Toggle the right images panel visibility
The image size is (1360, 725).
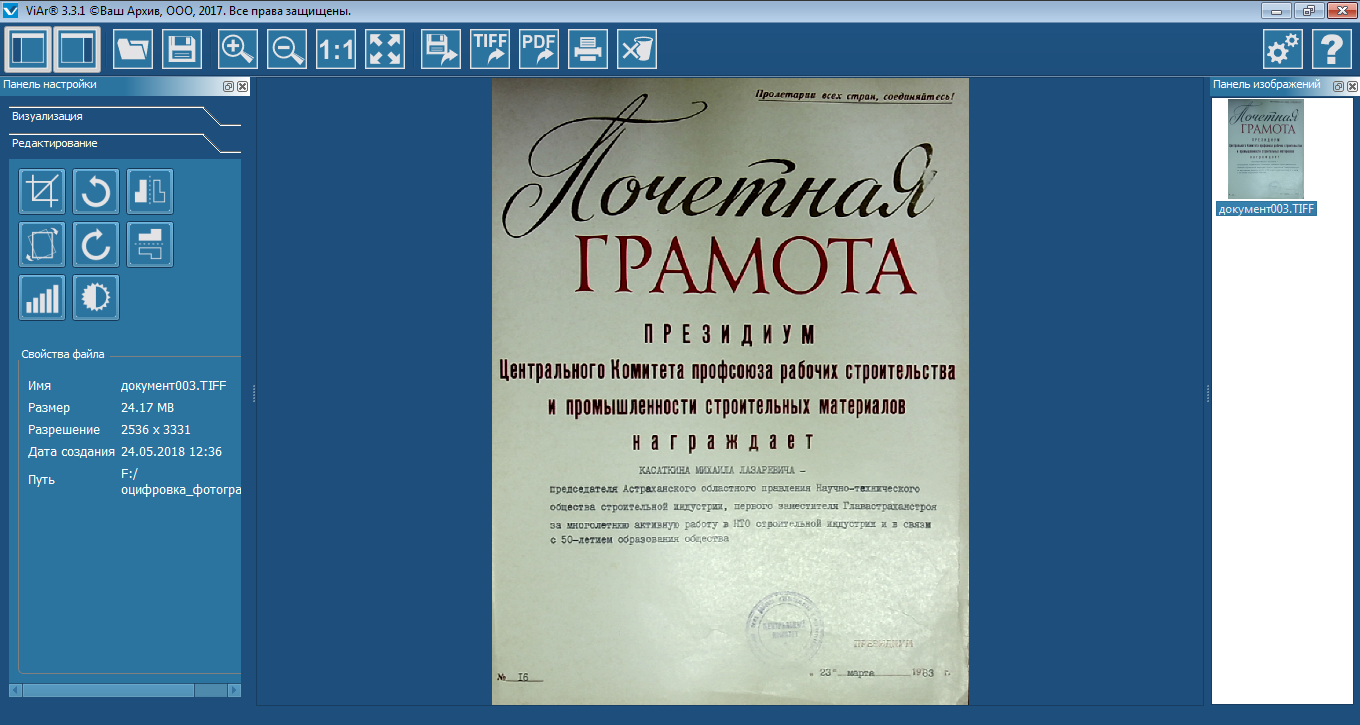point(77,49)
